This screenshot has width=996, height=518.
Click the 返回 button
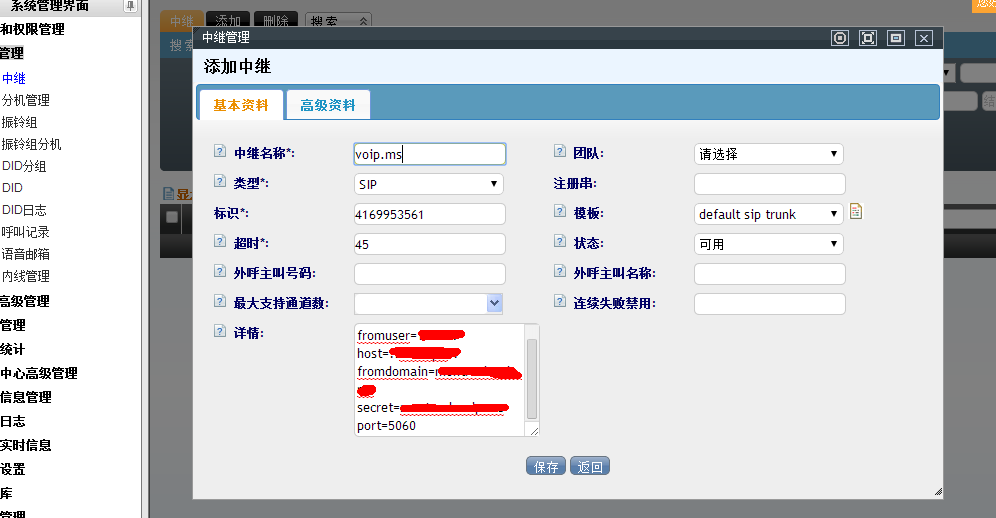coord(589,467)
